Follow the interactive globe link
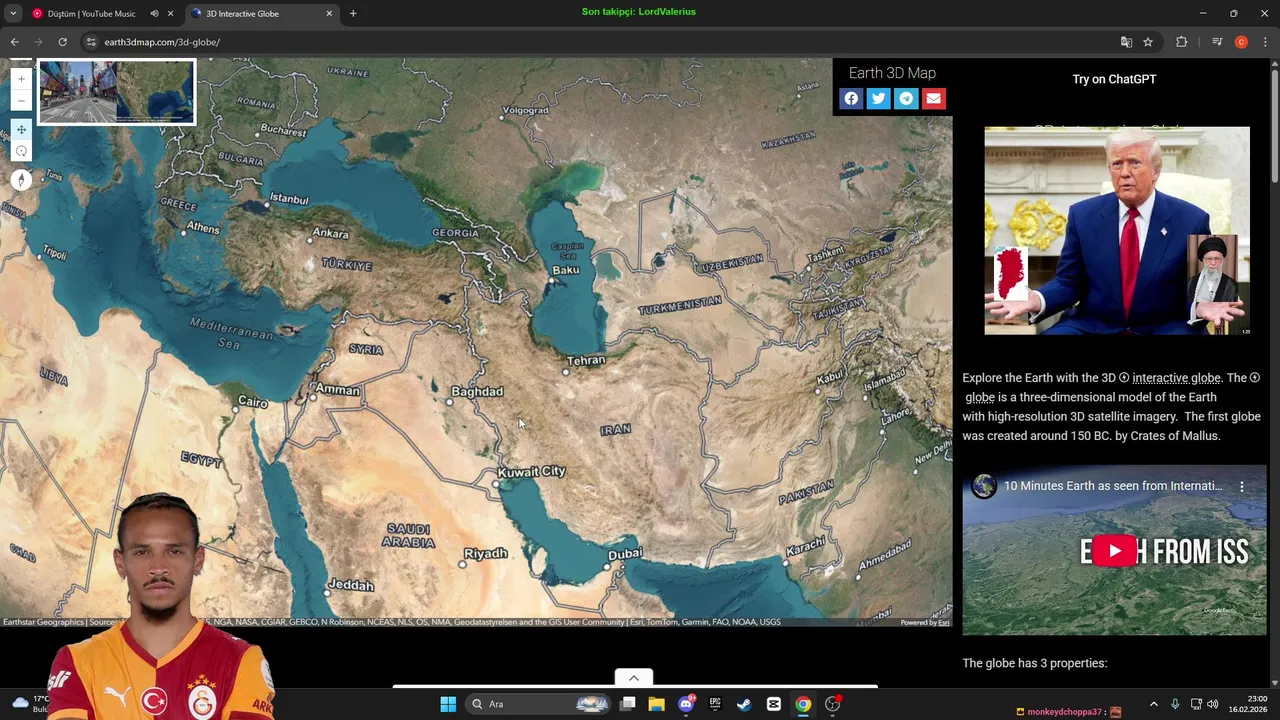 pos(1176,378)
